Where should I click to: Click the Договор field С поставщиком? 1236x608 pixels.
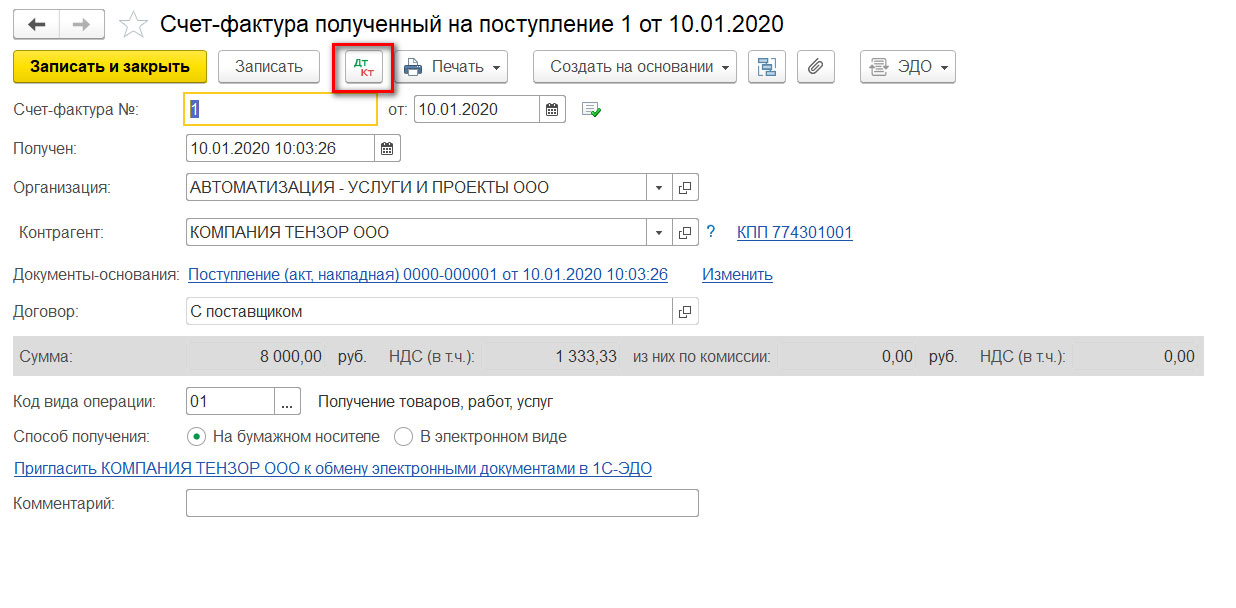(430, 311)
